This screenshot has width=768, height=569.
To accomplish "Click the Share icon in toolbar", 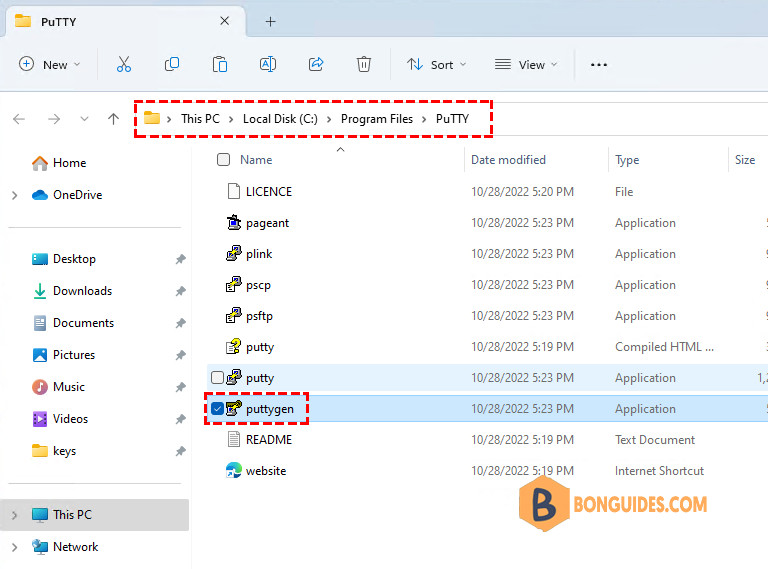I will coord(316,64).
